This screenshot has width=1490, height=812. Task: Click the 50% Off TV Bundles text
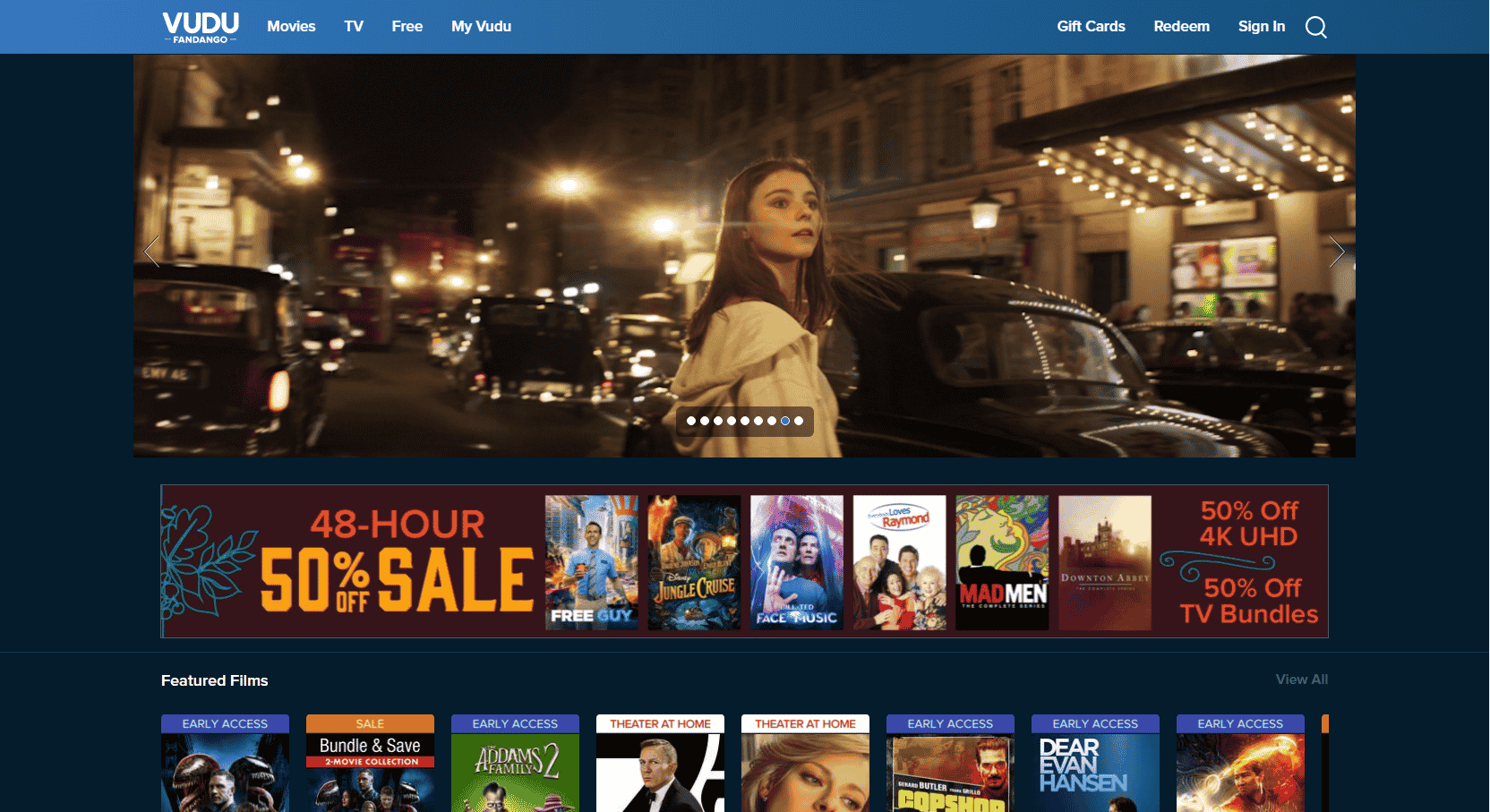(1249, 601)
